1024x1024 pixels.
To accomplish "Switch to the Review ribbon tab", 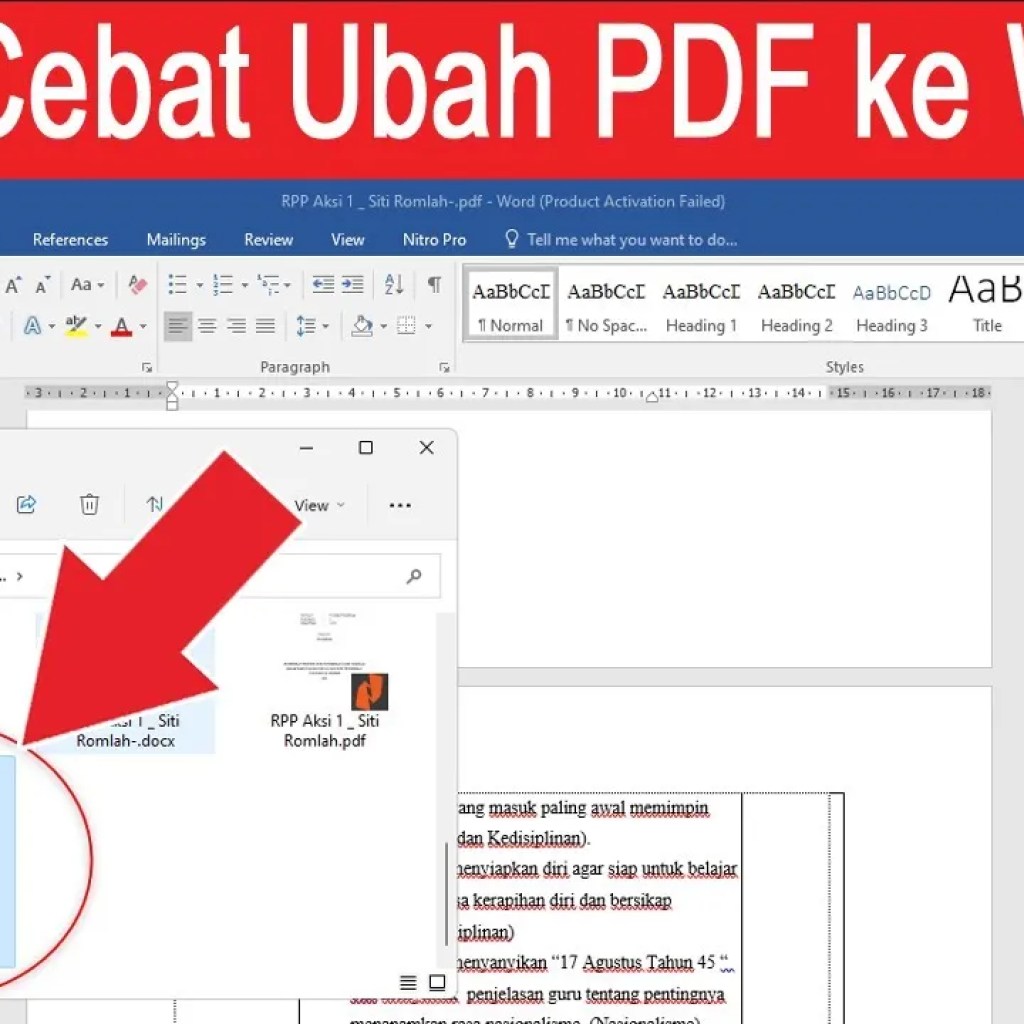I will (267, 239).
